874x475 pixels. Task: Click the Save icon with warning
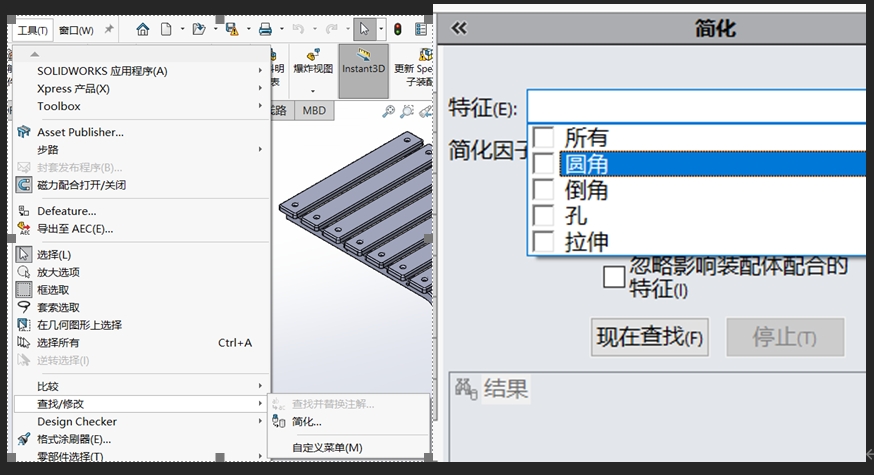click(232, 29)
